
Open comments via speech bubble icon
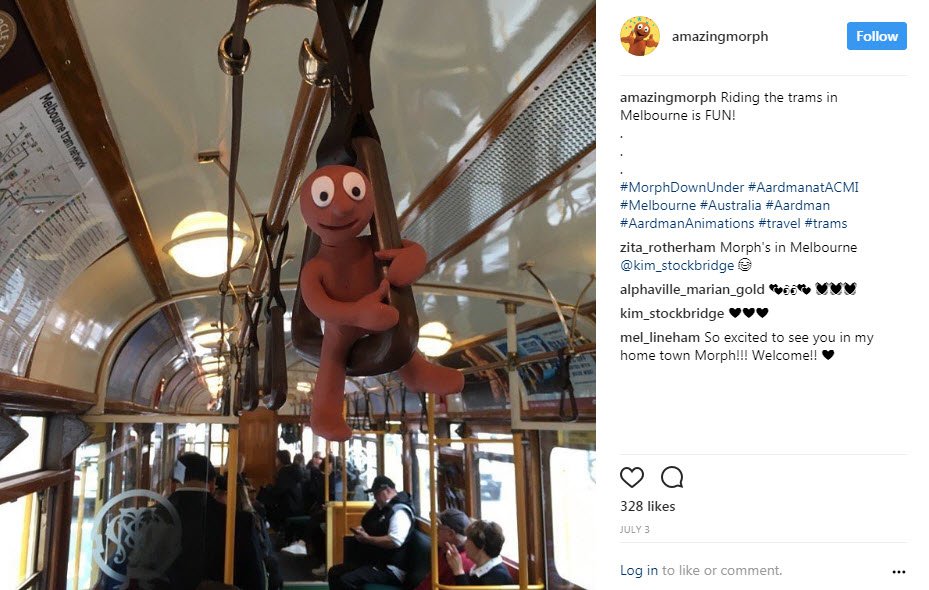click(672, 477)
